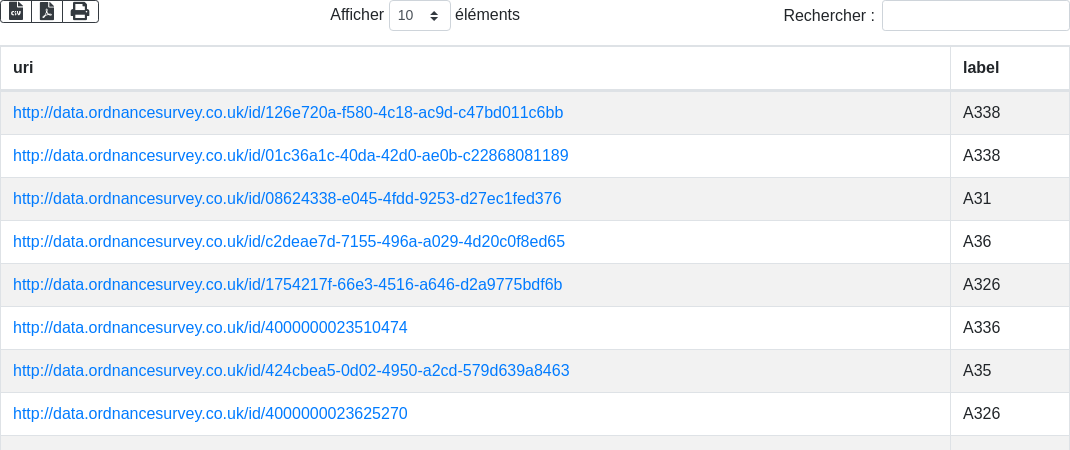
Task: Open the Afficher entries count dropdown
Action: click(x=419, y=16)
